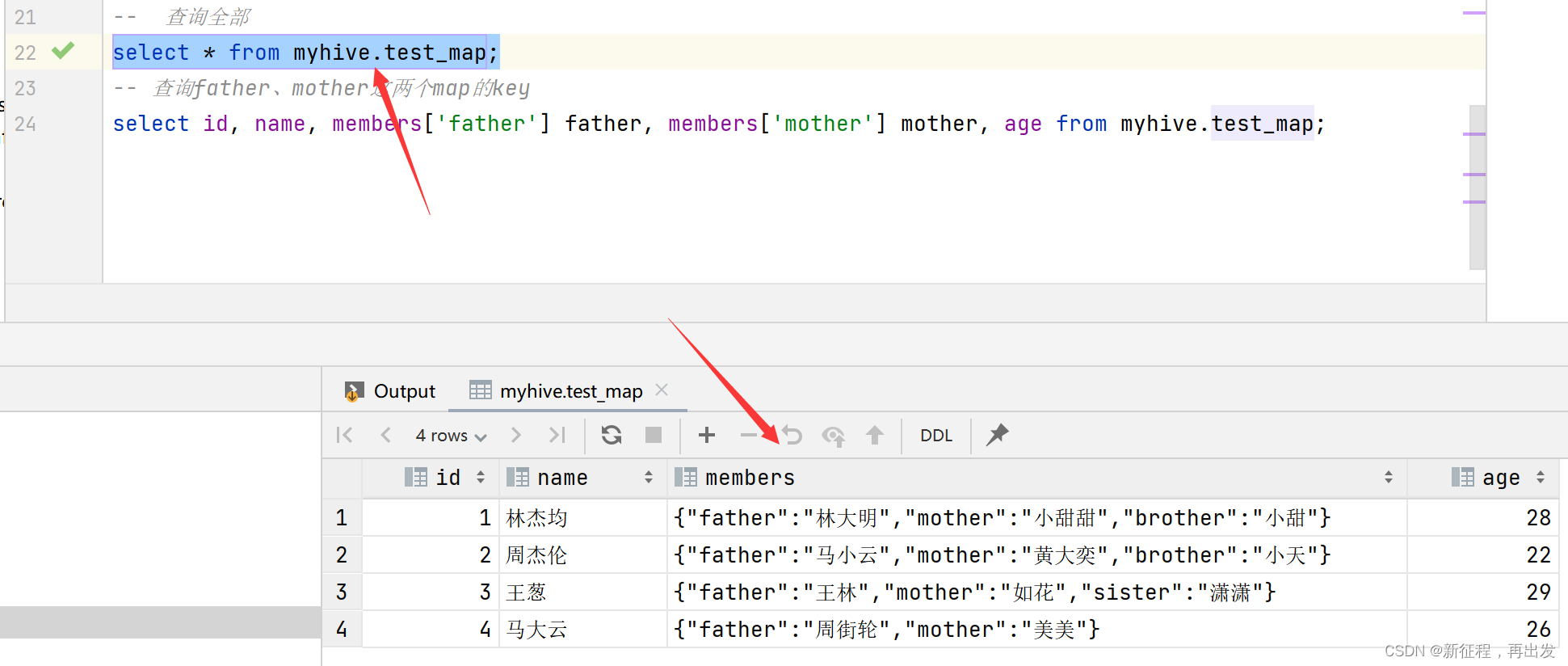Click line number 24 in gutter
1568x666 pixels.
(x=25, y=124)
